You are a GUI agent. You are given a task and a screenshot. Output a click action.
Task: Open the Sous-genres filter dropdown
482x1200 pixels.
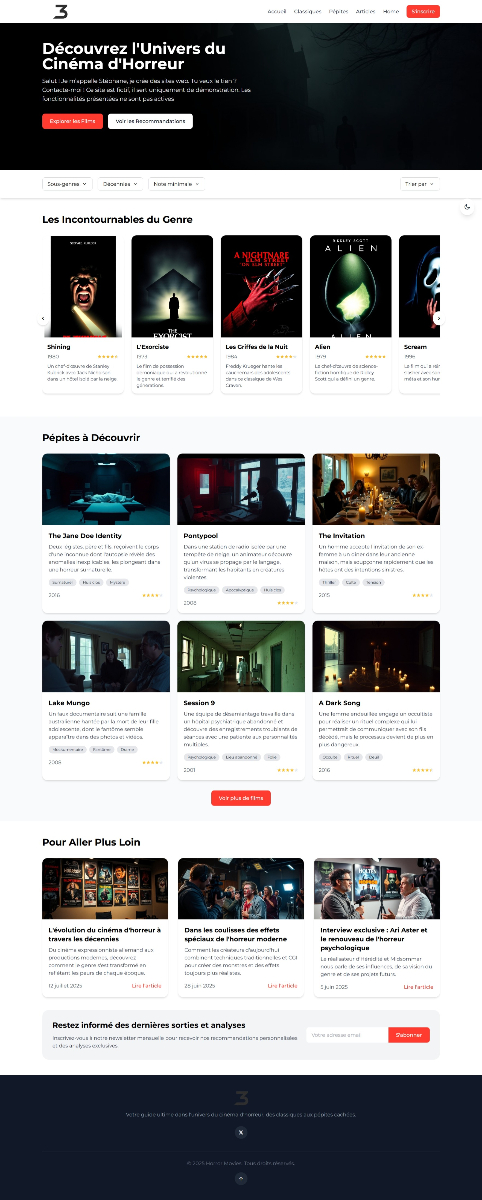68,184
